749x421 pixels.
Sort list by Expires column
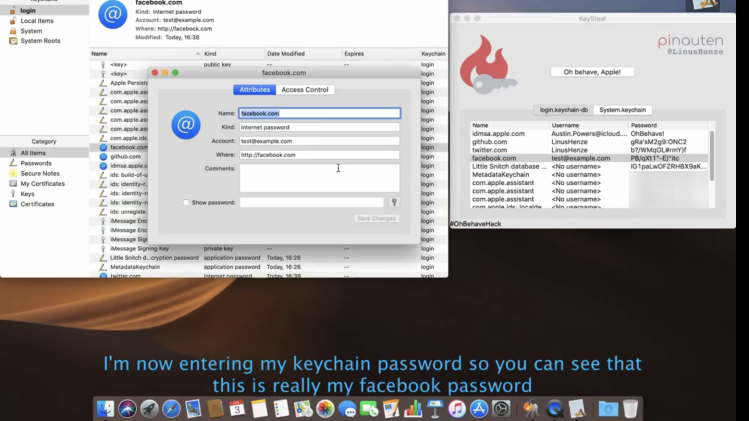pyautogui.click(x=380, y=54)
